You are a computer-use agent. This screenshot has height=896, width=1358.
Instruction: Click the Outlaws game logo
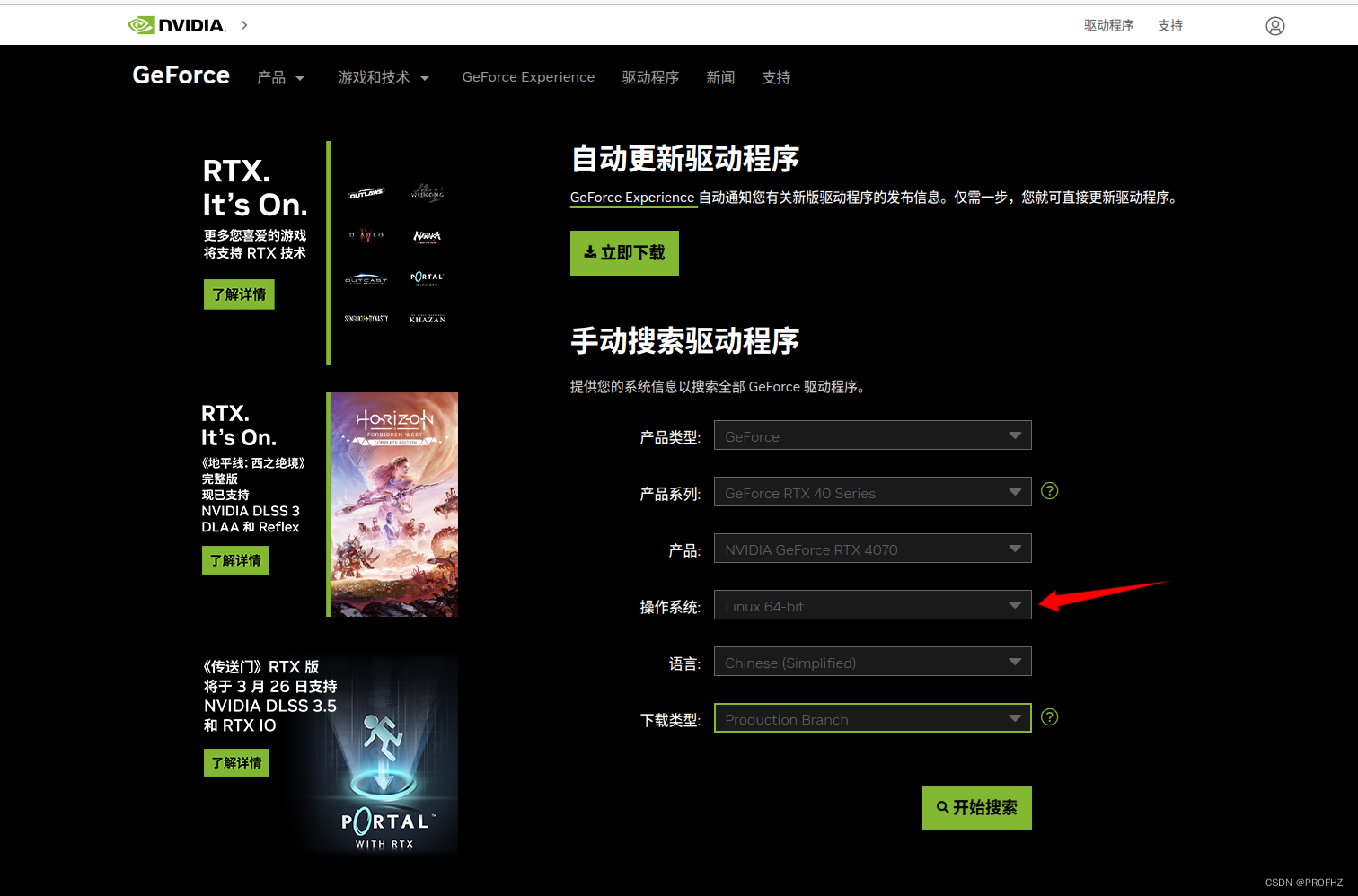pyautogui.click(x=366, y=193)
